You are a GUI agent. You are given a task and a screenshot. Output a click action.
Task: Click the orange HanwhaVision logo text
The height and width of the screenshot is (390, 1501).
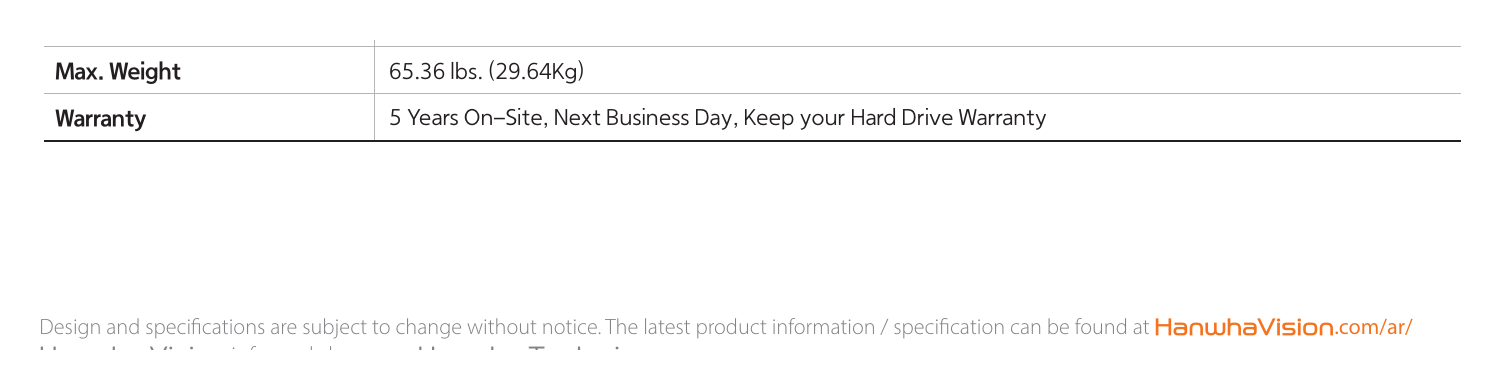click(1244, 327)
